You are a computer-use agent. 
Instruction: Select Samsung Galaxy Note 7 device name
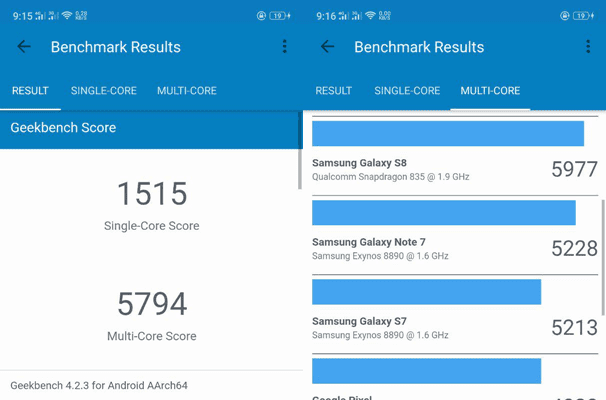tap(369, 242)
